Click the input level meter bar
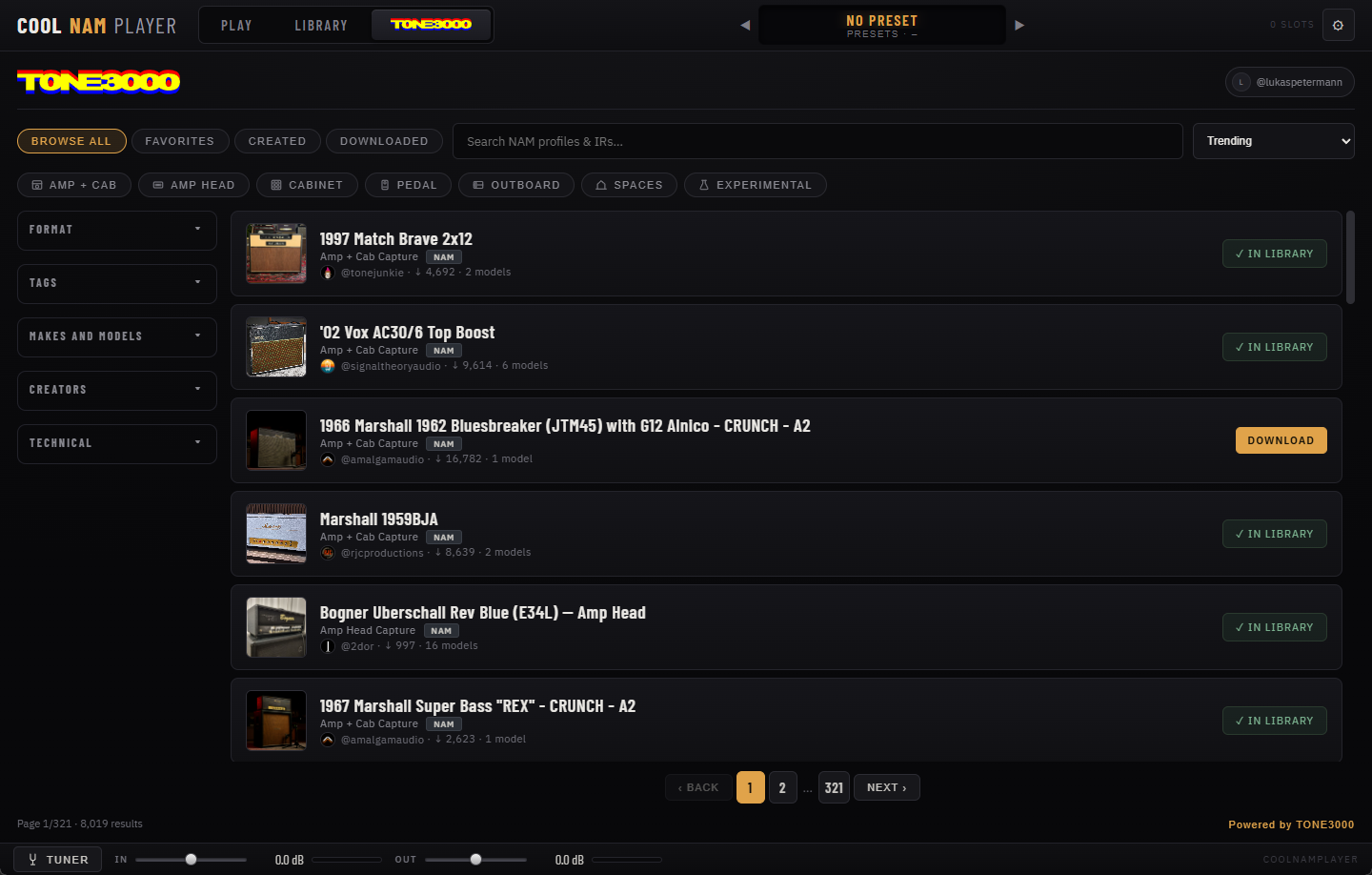The height and width of the screenshot is (875, 1372). tap(347, 860)
